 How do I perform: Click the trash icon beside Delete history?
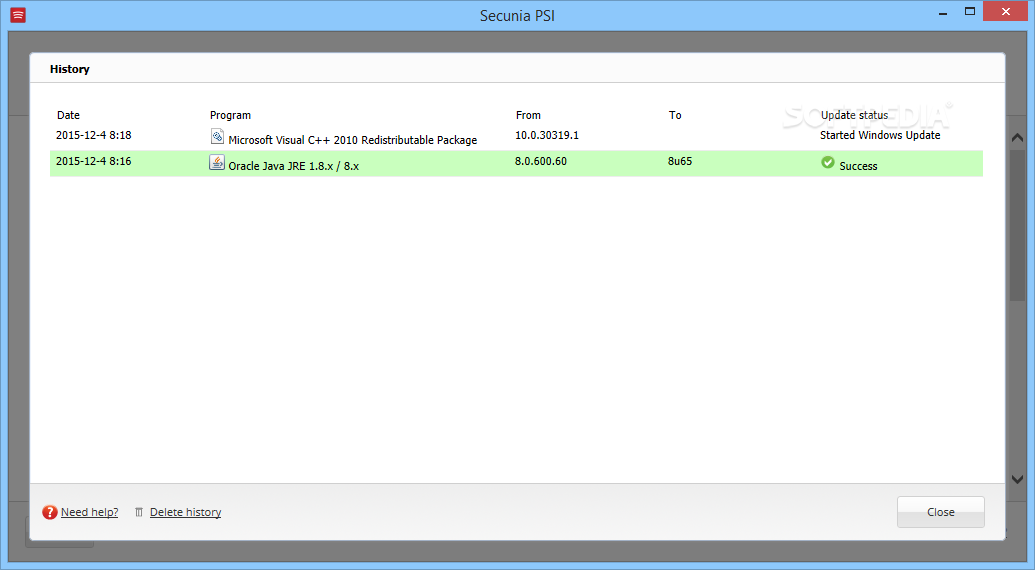tap(139, 512)
